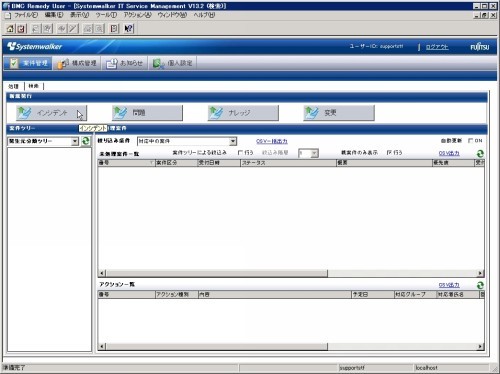This screenshot has width=500, height=374.
Task: Open the 発生元分類ツリー dropdown
Action: pos(75,141)
